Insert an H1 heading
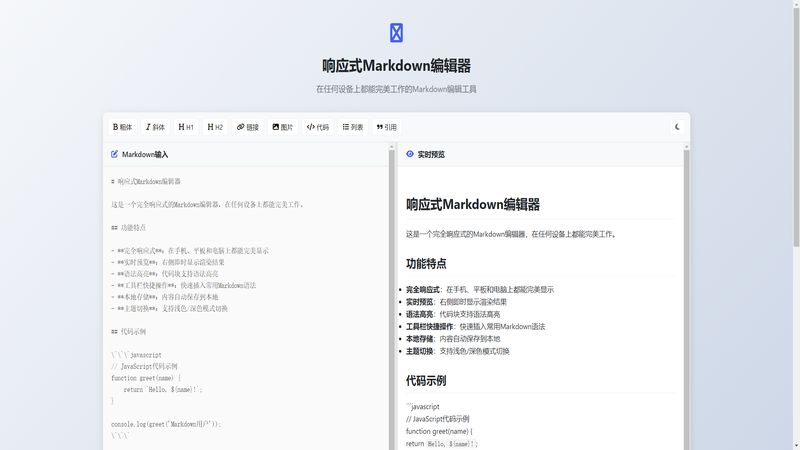Viewport: 800px width, 450px height. (x=186, y=127)
